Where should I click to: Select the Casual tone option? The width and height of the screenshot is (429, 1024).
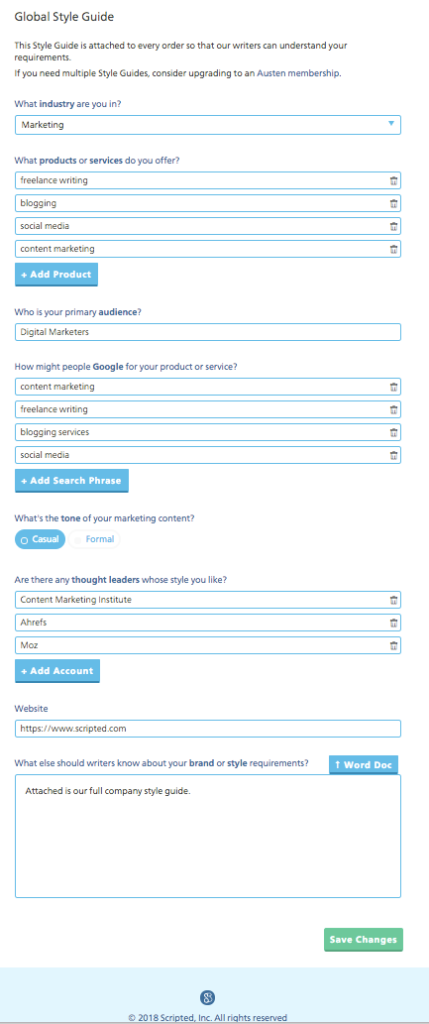click(x=40, y=539)
